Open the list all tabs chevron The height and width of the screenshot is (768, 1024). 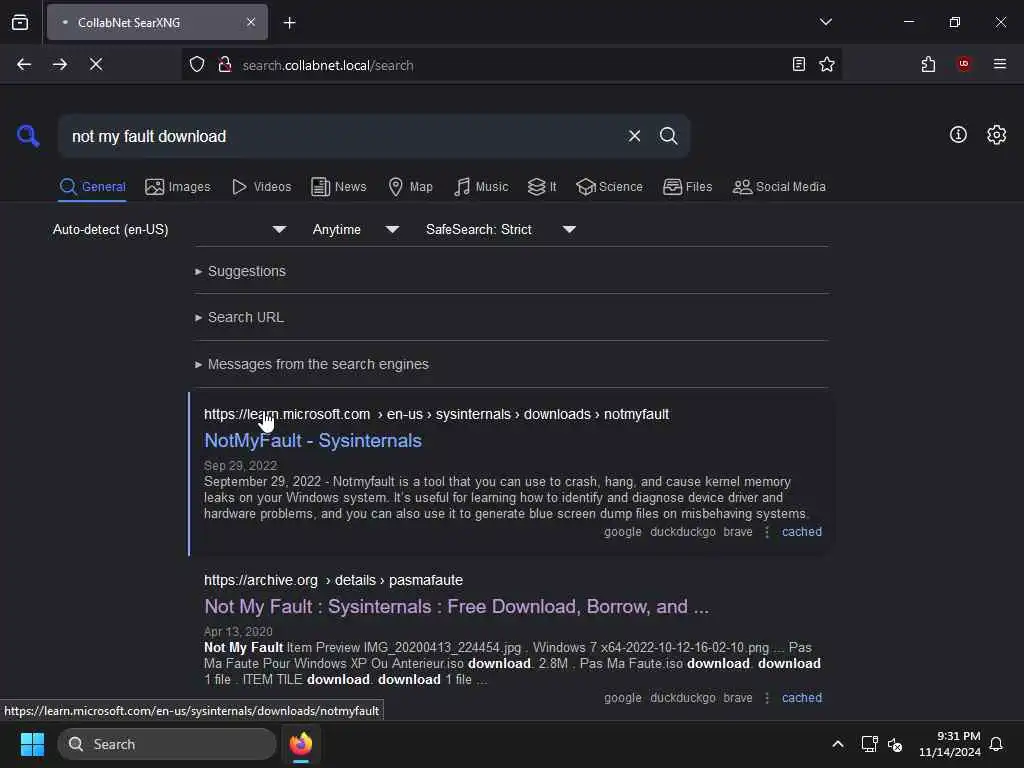coord(825,22)
